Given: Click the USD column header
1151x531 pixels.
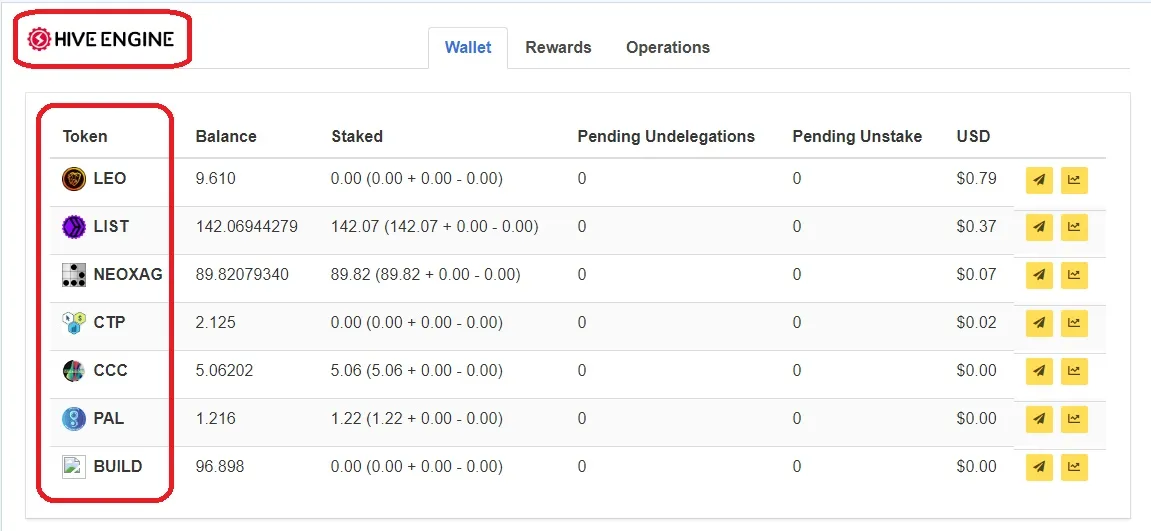Looking at the screenshot, I should pos(973,137).
